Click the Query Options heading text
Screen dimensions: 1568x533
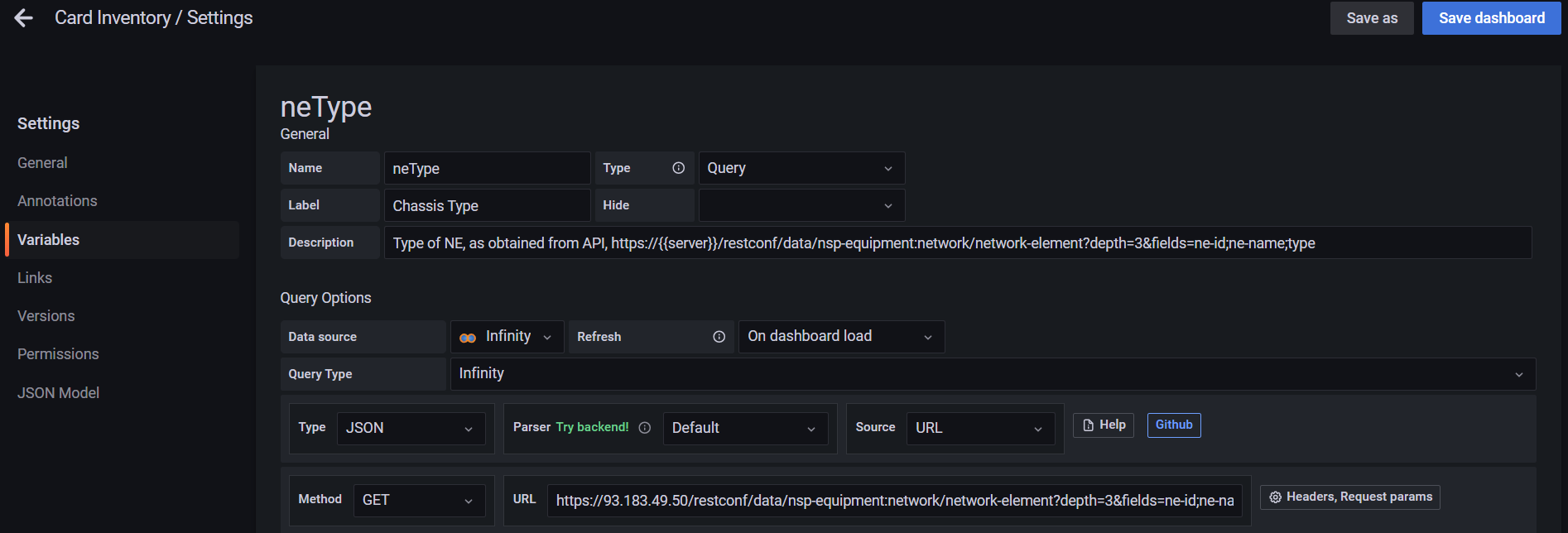[325, 298]
